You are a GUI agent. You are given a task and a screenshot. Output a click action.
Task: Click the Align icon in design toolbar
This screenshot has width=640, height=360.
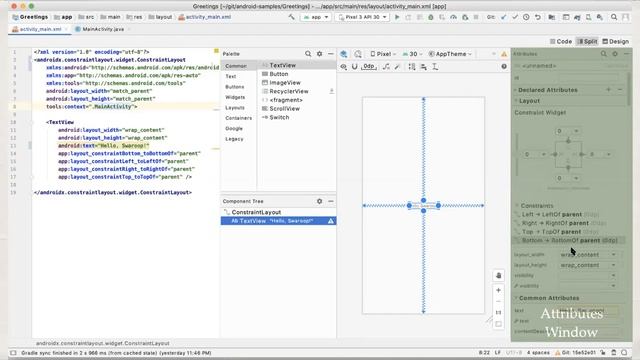pyautogui.click(x=424, y=67)
